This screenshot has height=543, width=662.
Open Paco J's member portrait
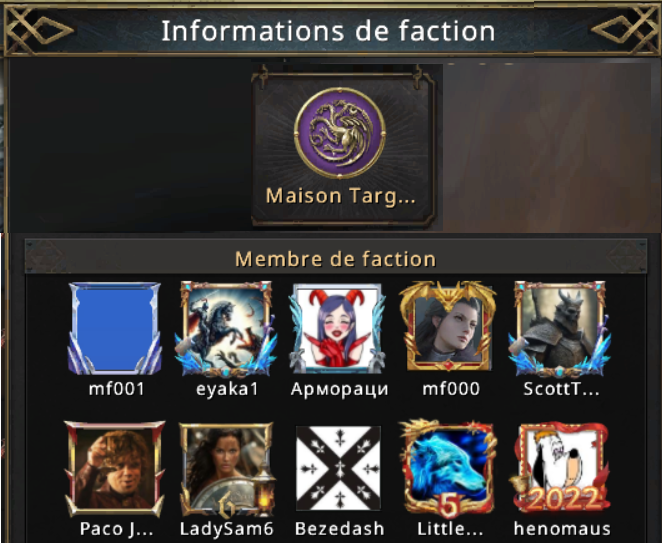click(x=114, y=469)
